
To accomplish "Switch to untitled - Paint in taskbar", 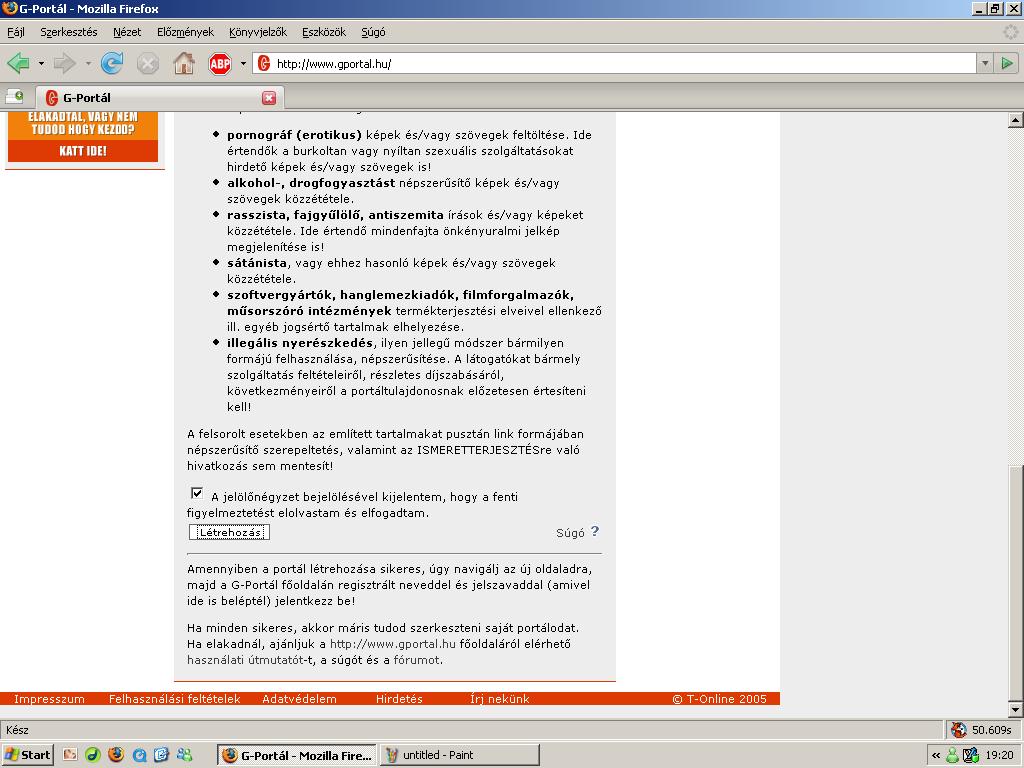I will click(x=460, y=755).
